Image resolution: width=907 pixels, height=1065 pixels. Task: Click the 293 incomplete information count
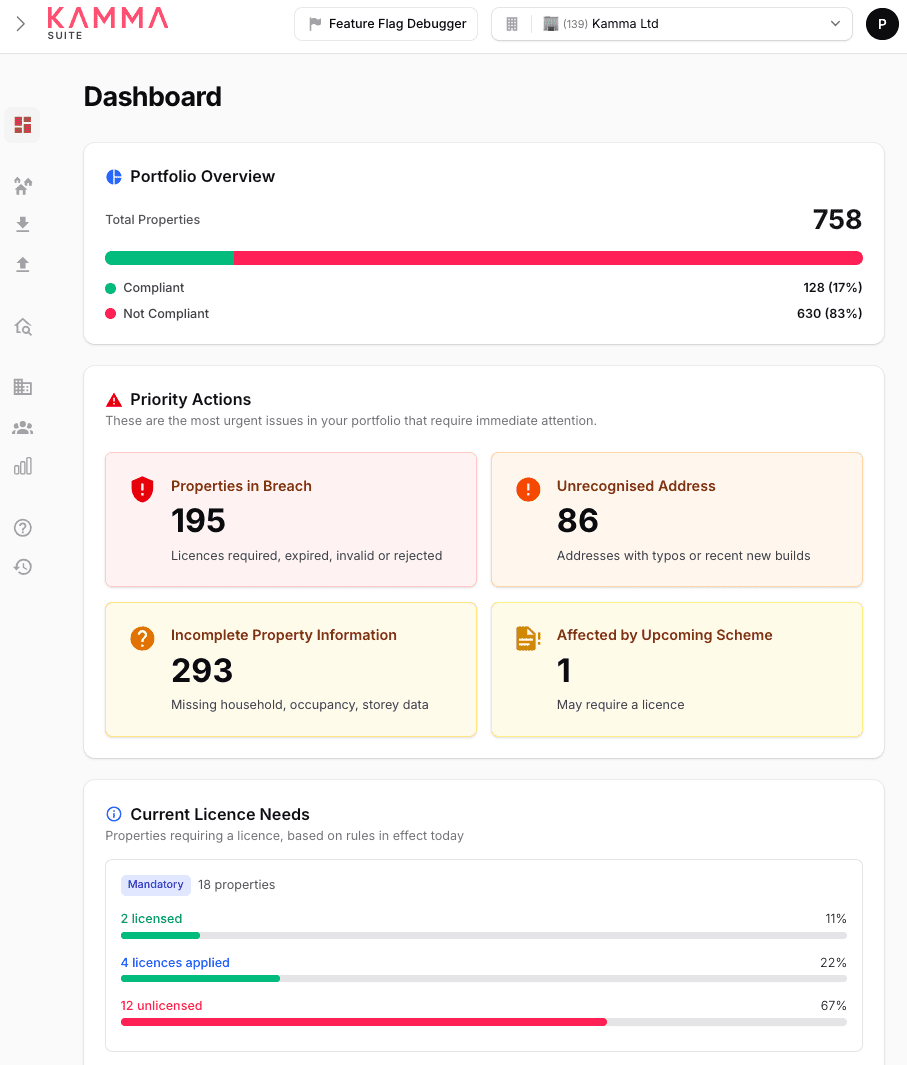click(x=202, y=671)
